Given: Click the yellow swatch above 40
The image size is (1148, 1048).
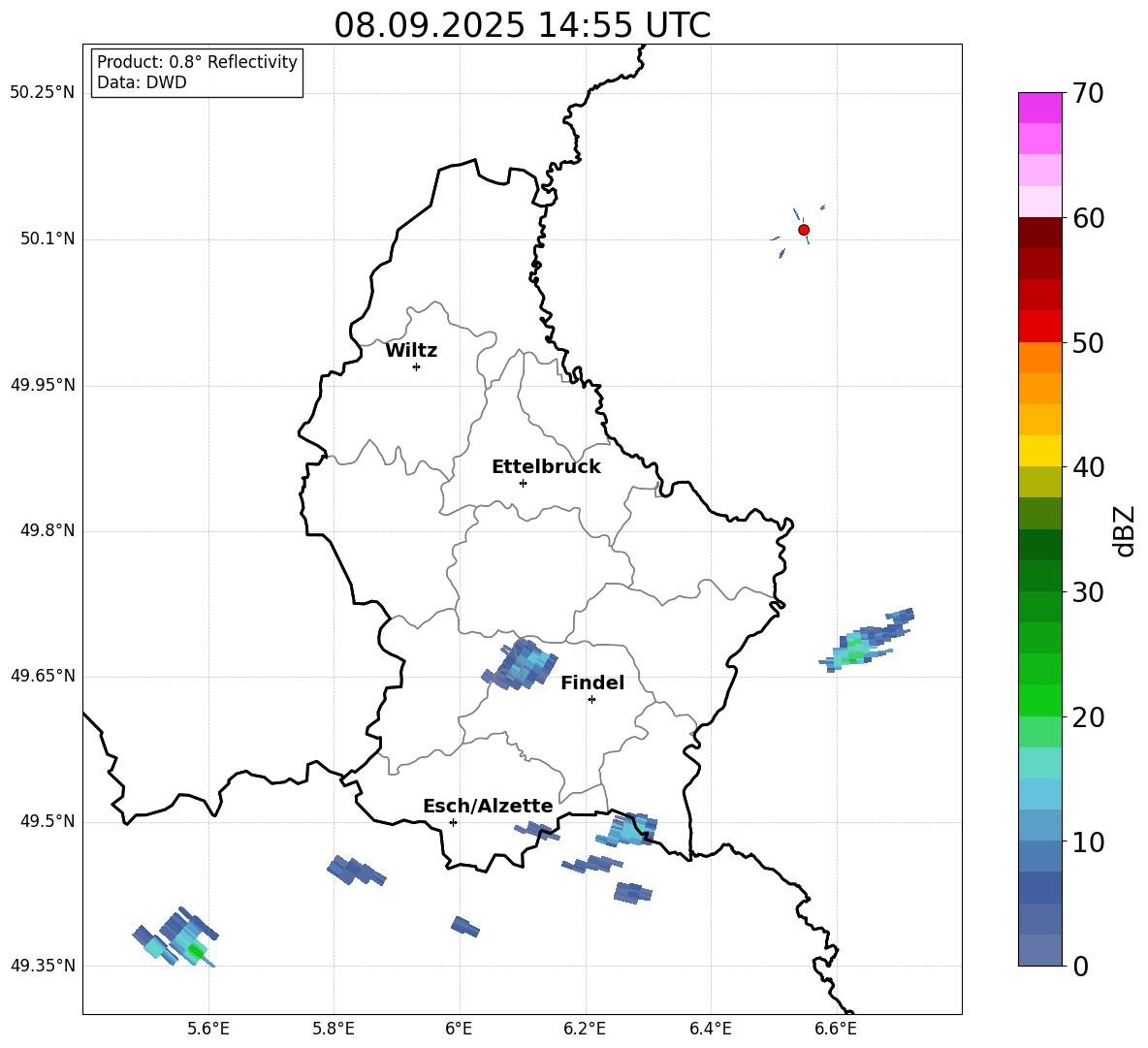Looking at the screenshot, I should tap(1039, 451).
